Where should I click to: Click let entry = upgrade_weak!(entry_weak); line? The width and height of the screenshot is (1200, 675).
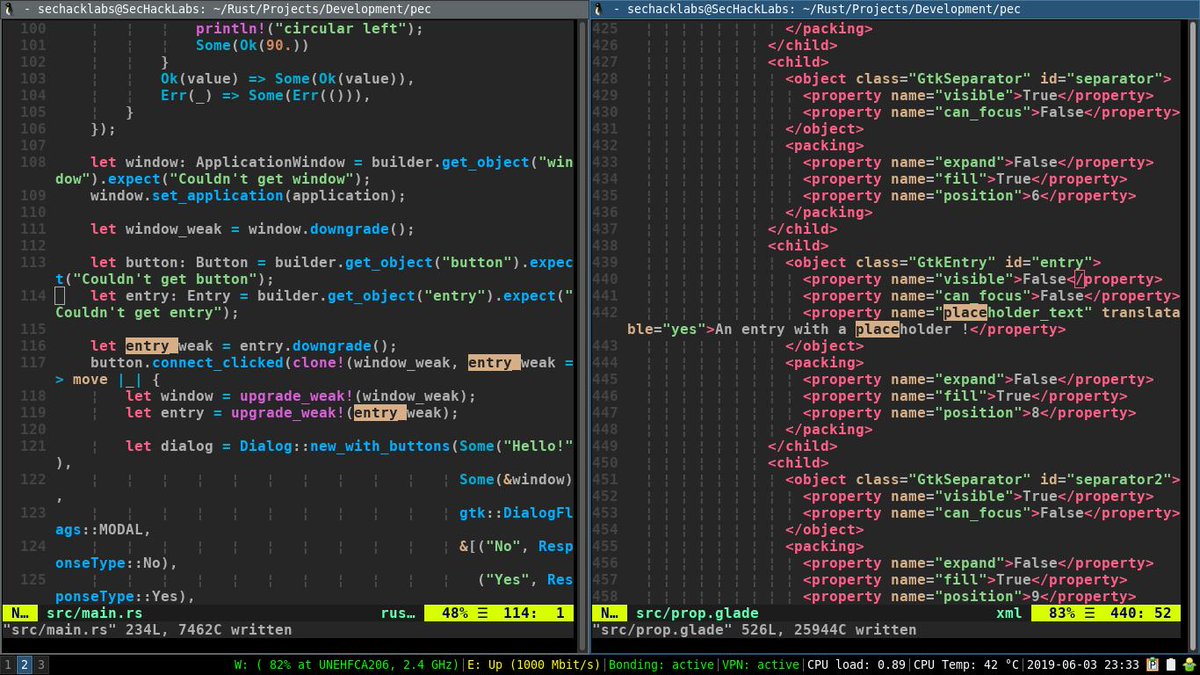point(292,413)
